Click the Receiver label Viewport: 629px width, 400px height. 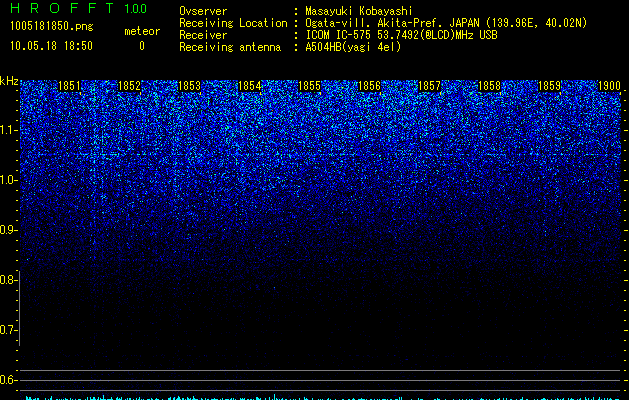coord(203,35)
